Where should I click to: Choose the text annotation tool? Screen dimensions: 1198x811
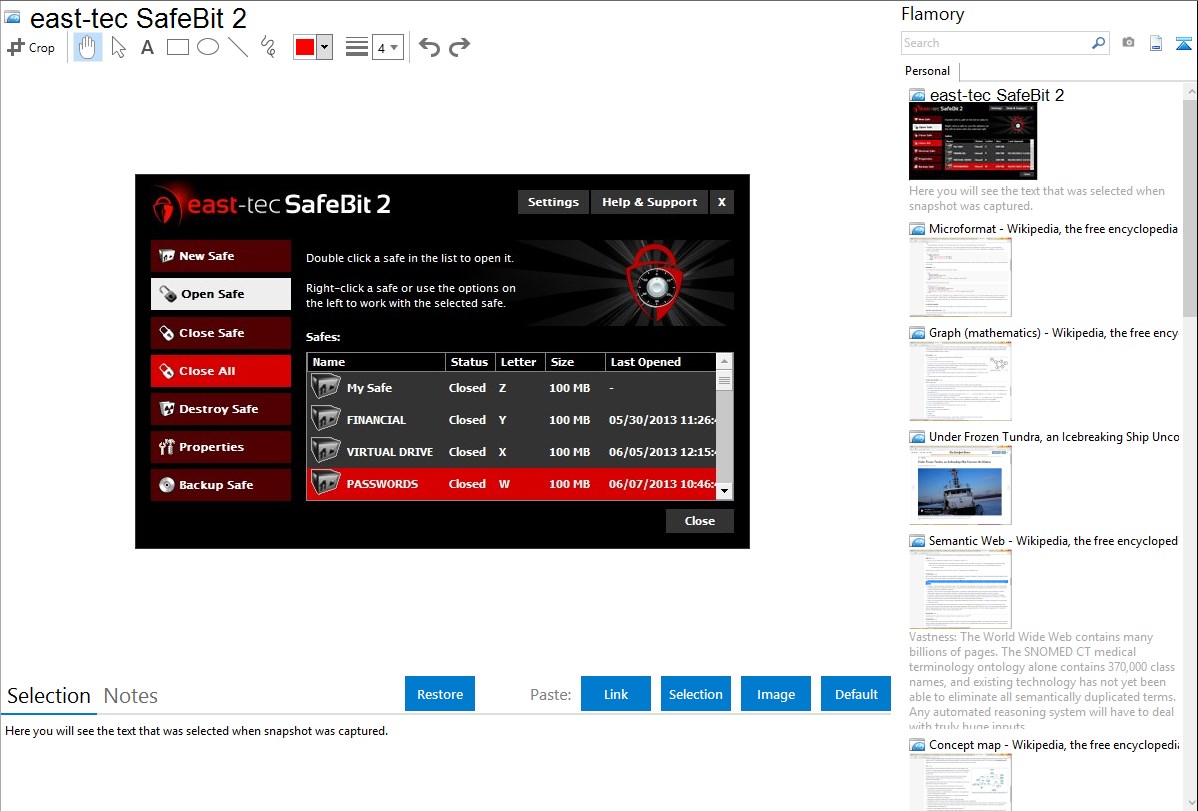pyautogui.click(x=147, y=47)
